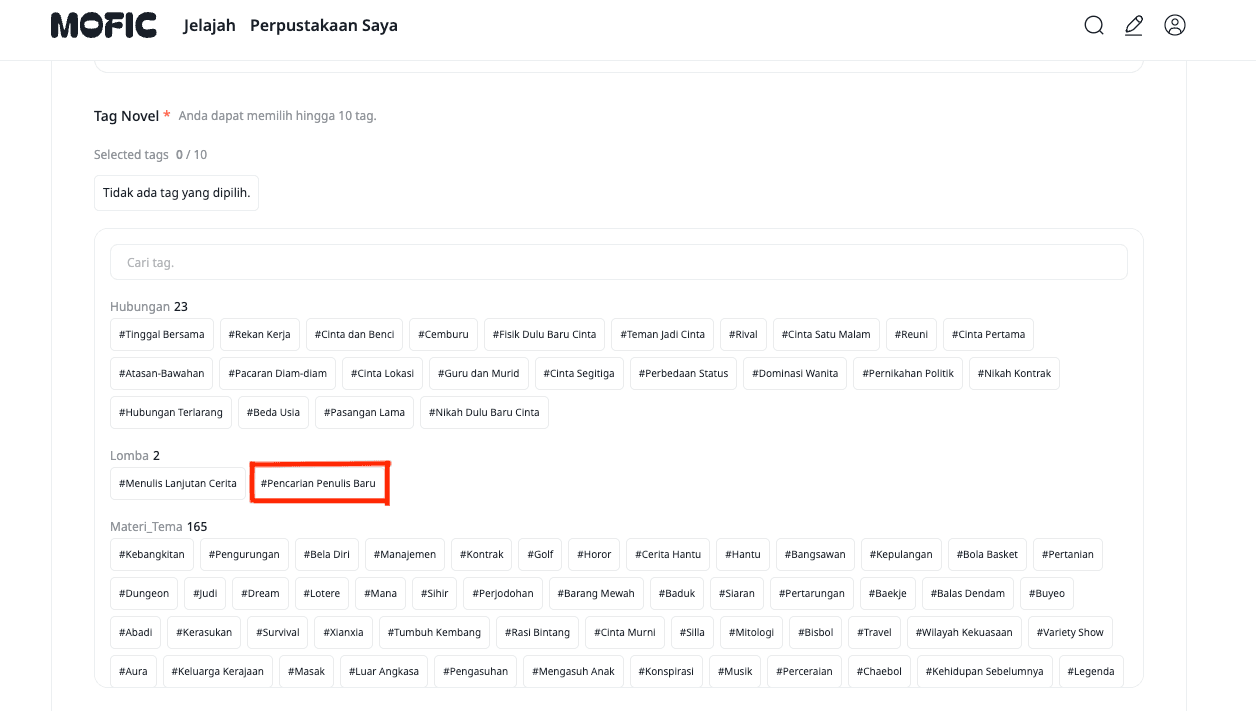Select the #Xianxia tag

coord(344,633)
